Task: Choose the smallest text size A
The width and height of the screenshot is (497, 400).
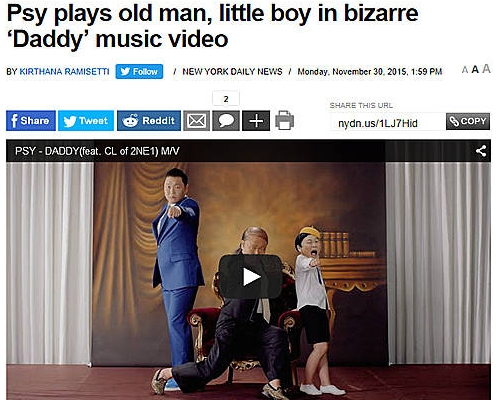Action: pos(464,70)
